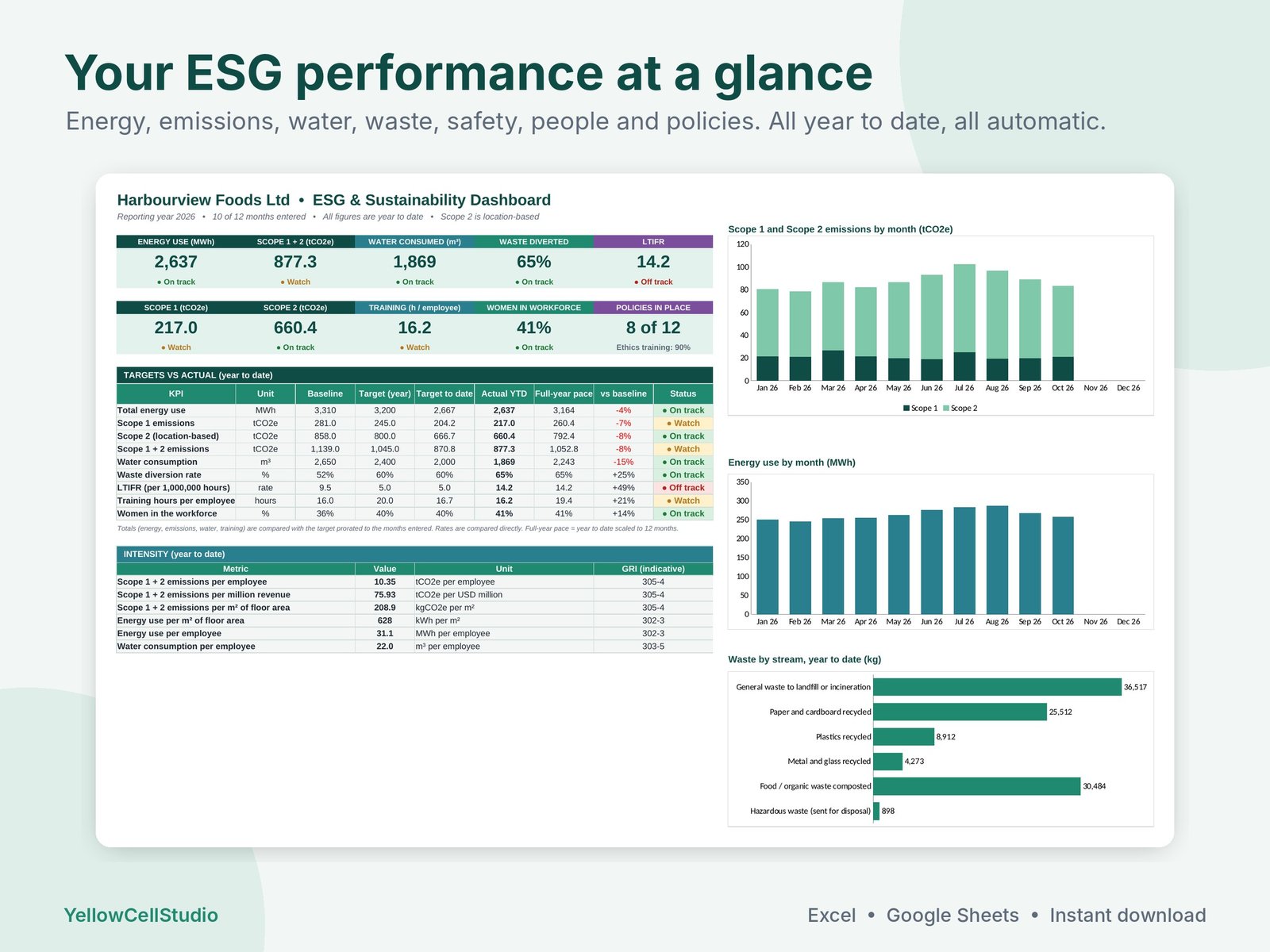Select "Waste by stream, year to date (kg)" title
1270x952 pixels.
click(x=805, y=659)
